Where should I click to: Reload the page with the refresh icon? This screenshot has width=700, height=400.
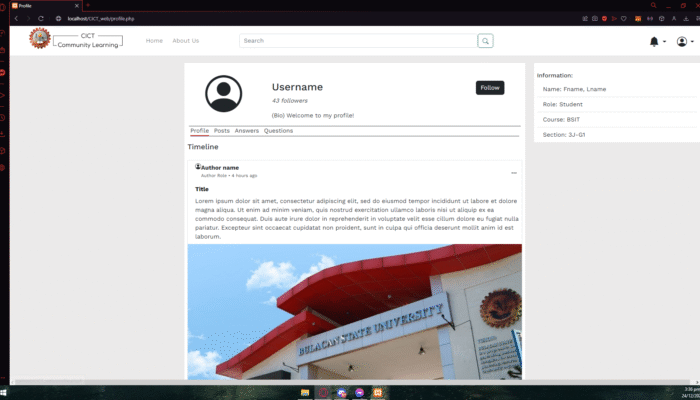[x=41, y=19]
